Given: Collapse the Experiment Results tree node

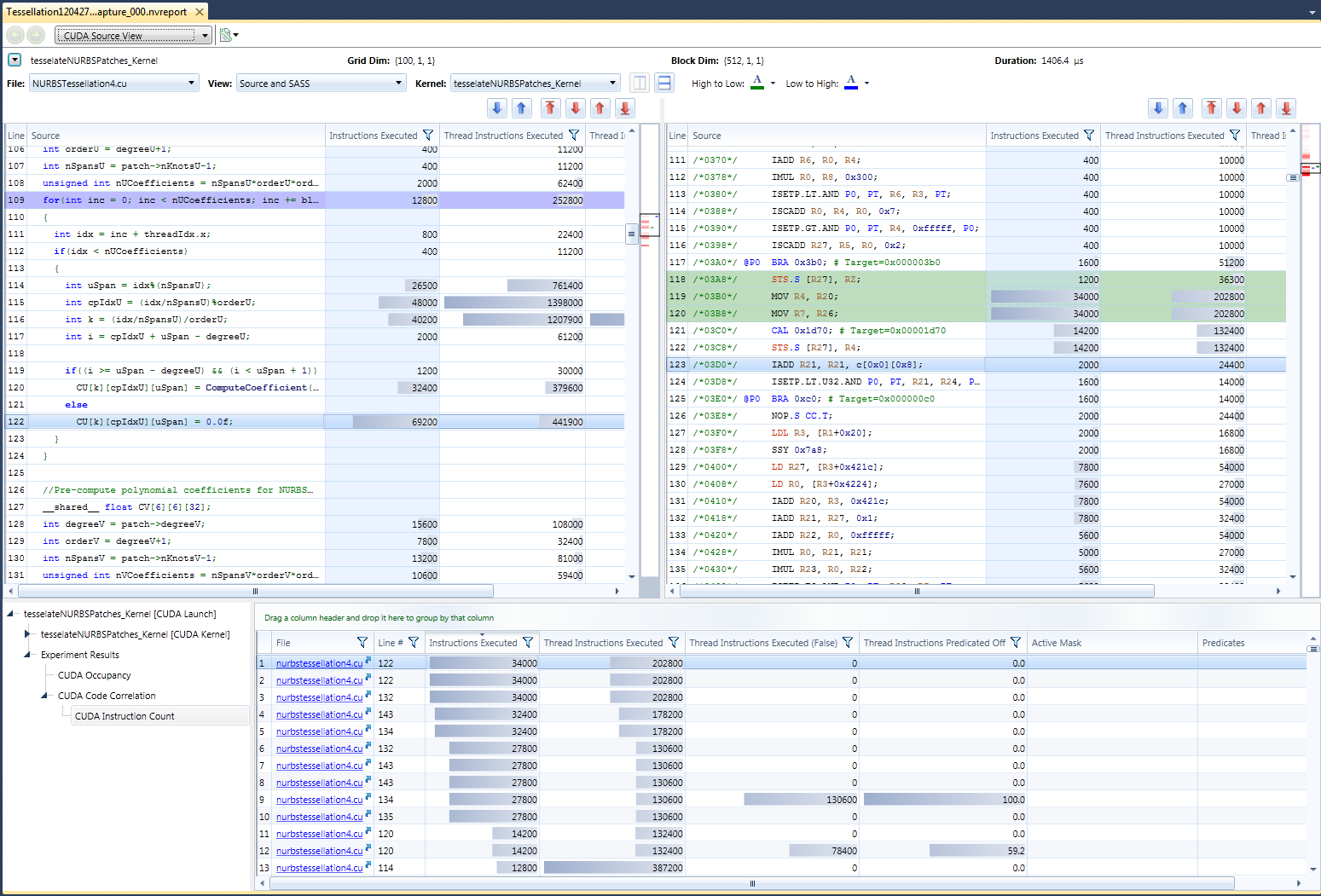Looking at the screenshot, I should 28,655.
